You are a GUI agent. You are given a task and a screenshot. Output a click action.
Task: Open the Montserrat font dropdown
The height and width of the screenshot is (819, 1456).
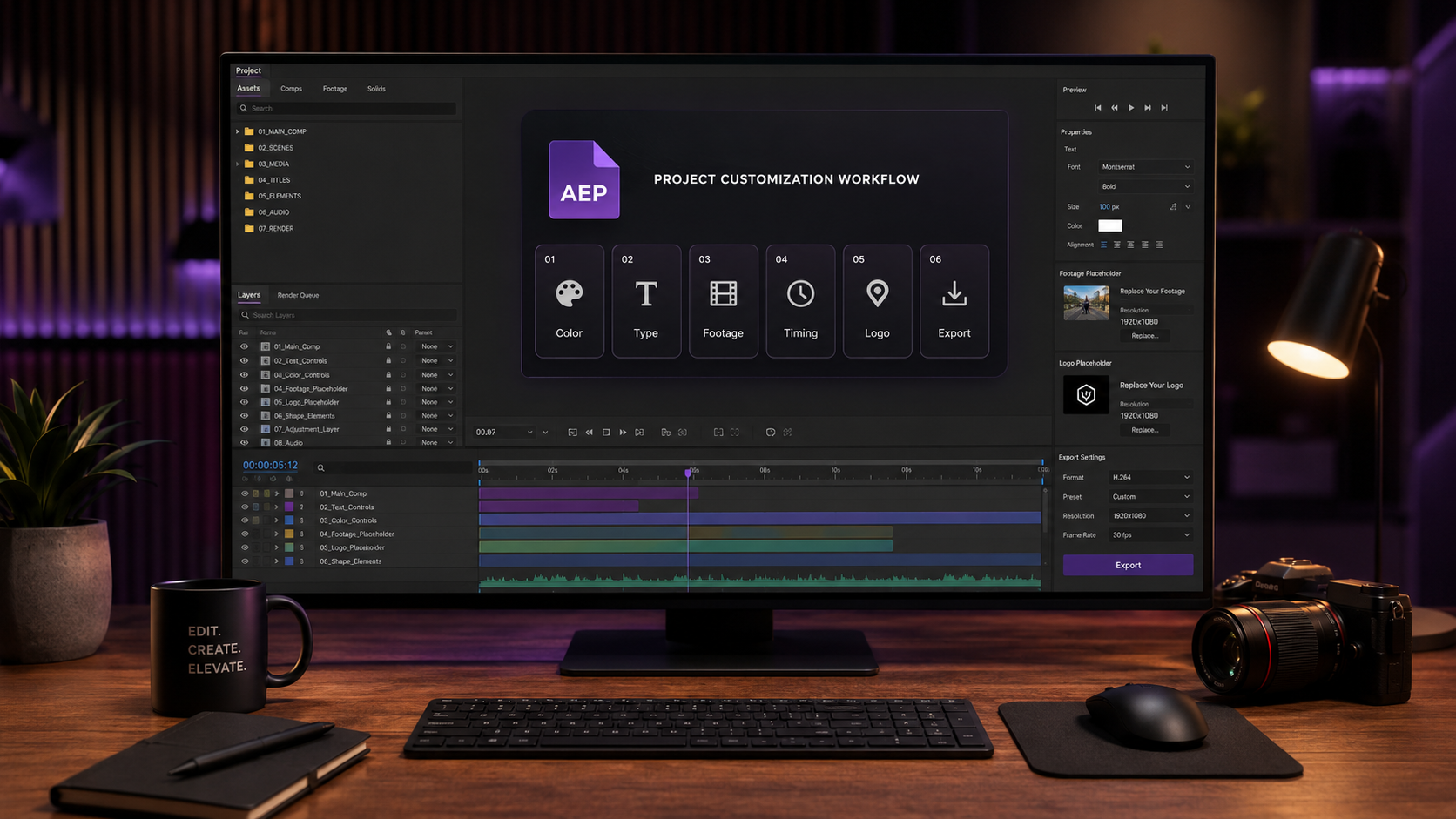(x=1145, y=167)
